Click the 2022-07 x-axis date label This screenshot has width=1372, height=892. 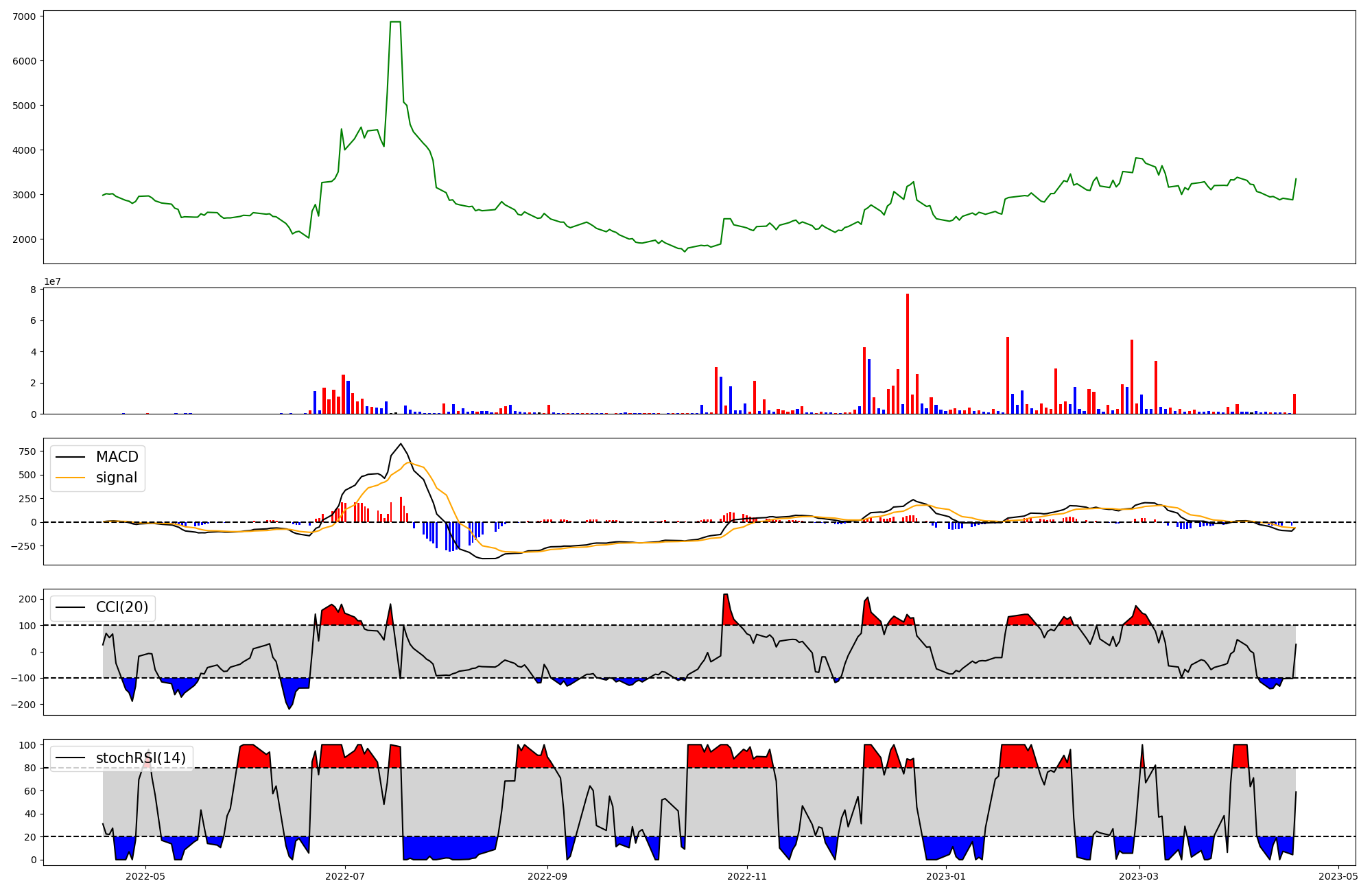tap(345, 876)
